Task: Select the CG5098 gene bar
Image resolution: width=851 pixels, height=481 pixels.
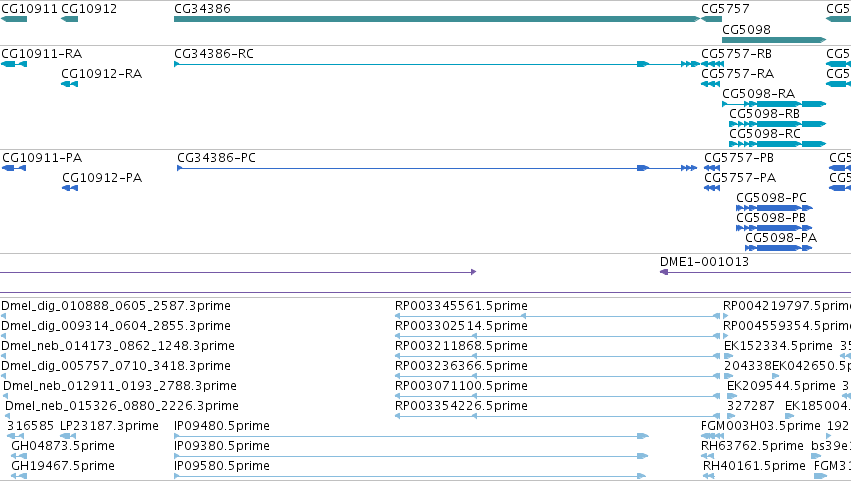Action: coord(774,40)
